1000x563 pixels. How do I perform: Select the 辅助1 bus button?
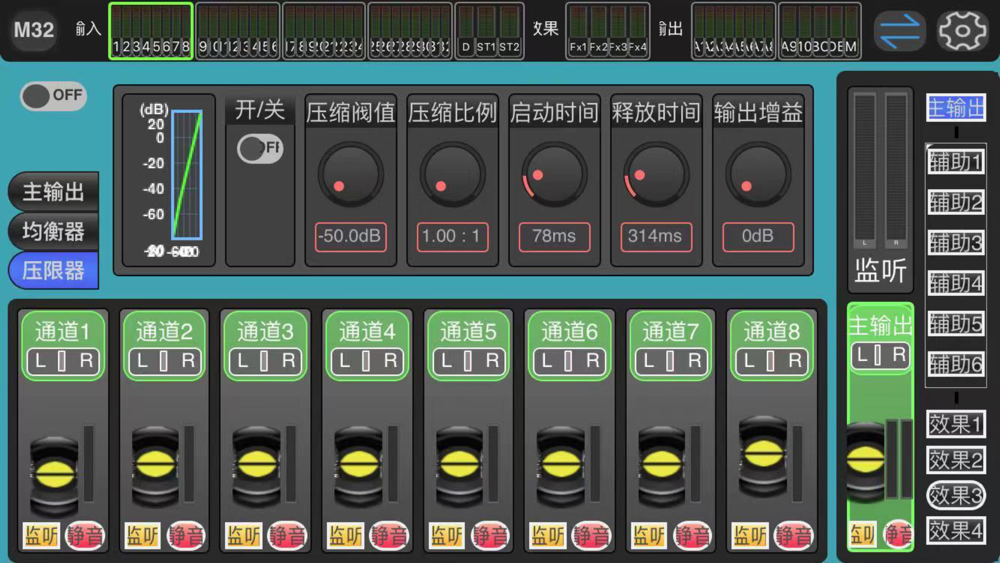click(x=955, y=162)
